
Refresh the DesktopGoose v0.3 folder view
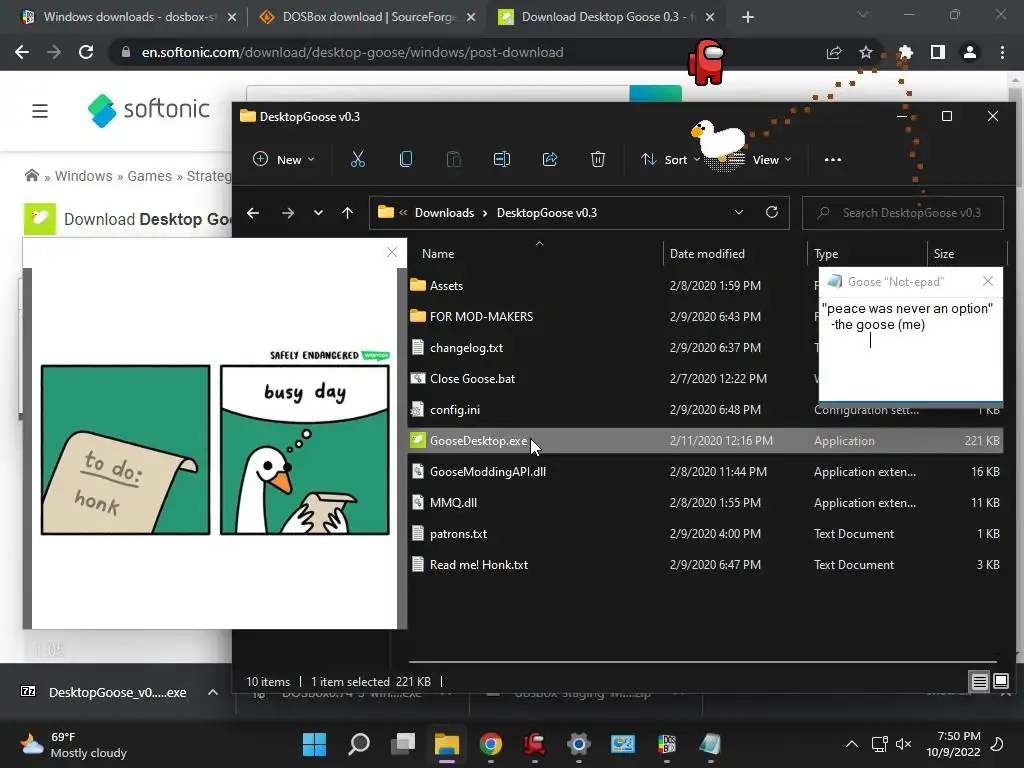tap(772, 212)
